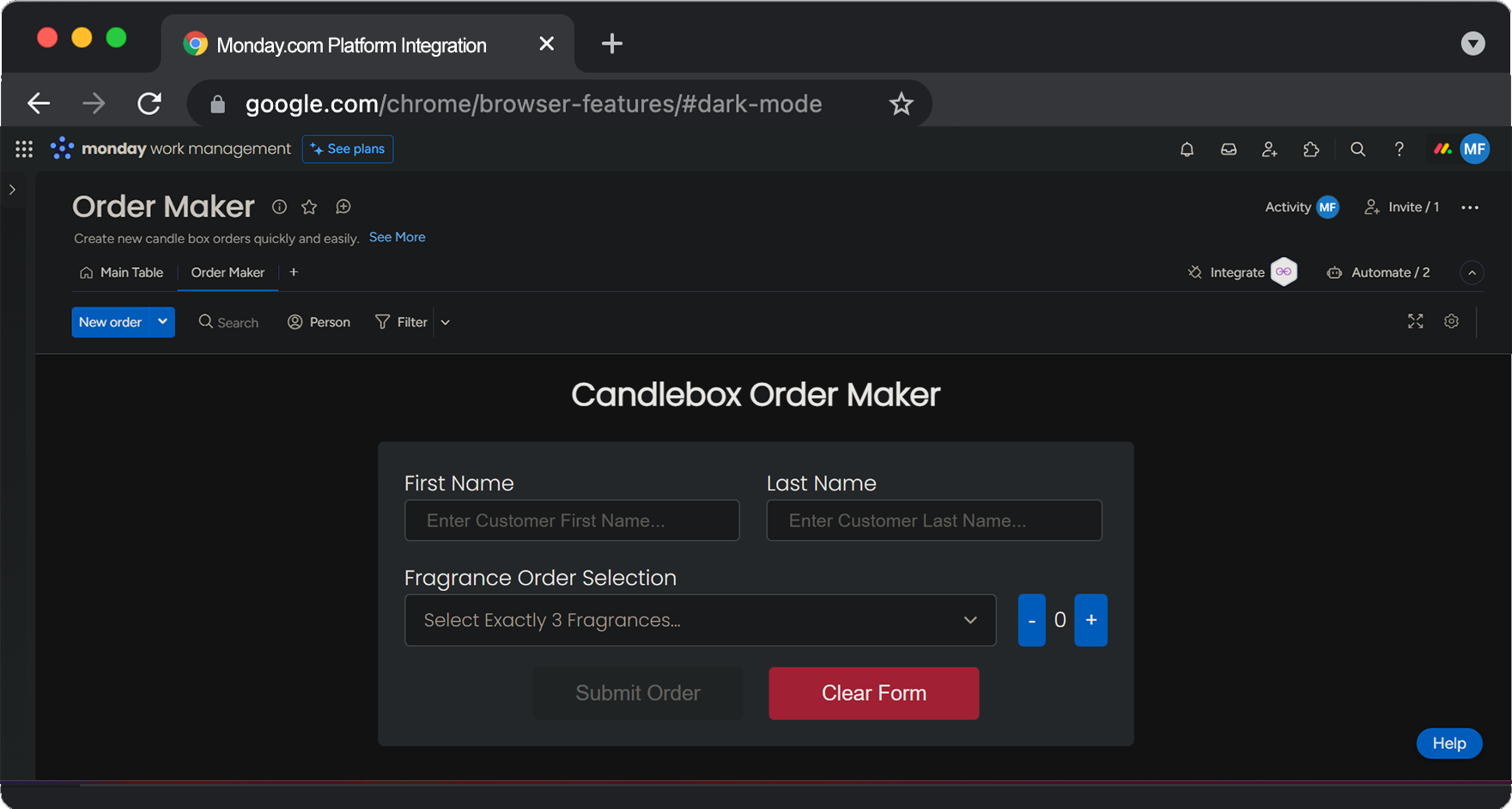Click the monday products switcher logo

click(1442, 149)
